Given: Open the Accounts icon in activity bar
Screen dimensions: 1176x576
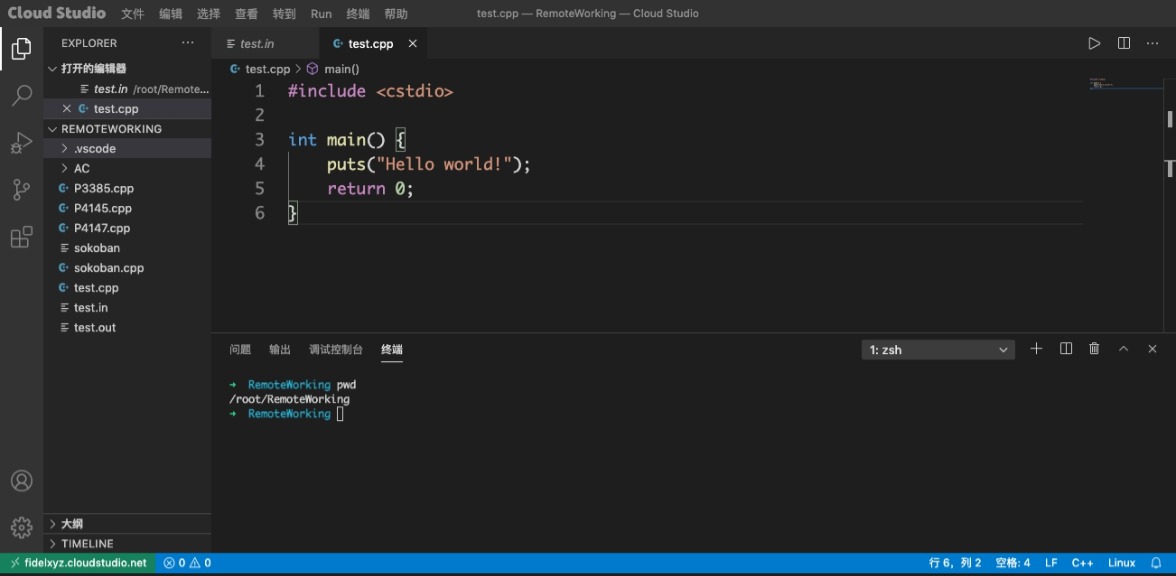Looking at the screenshot, I should click(x=21, y=481).
